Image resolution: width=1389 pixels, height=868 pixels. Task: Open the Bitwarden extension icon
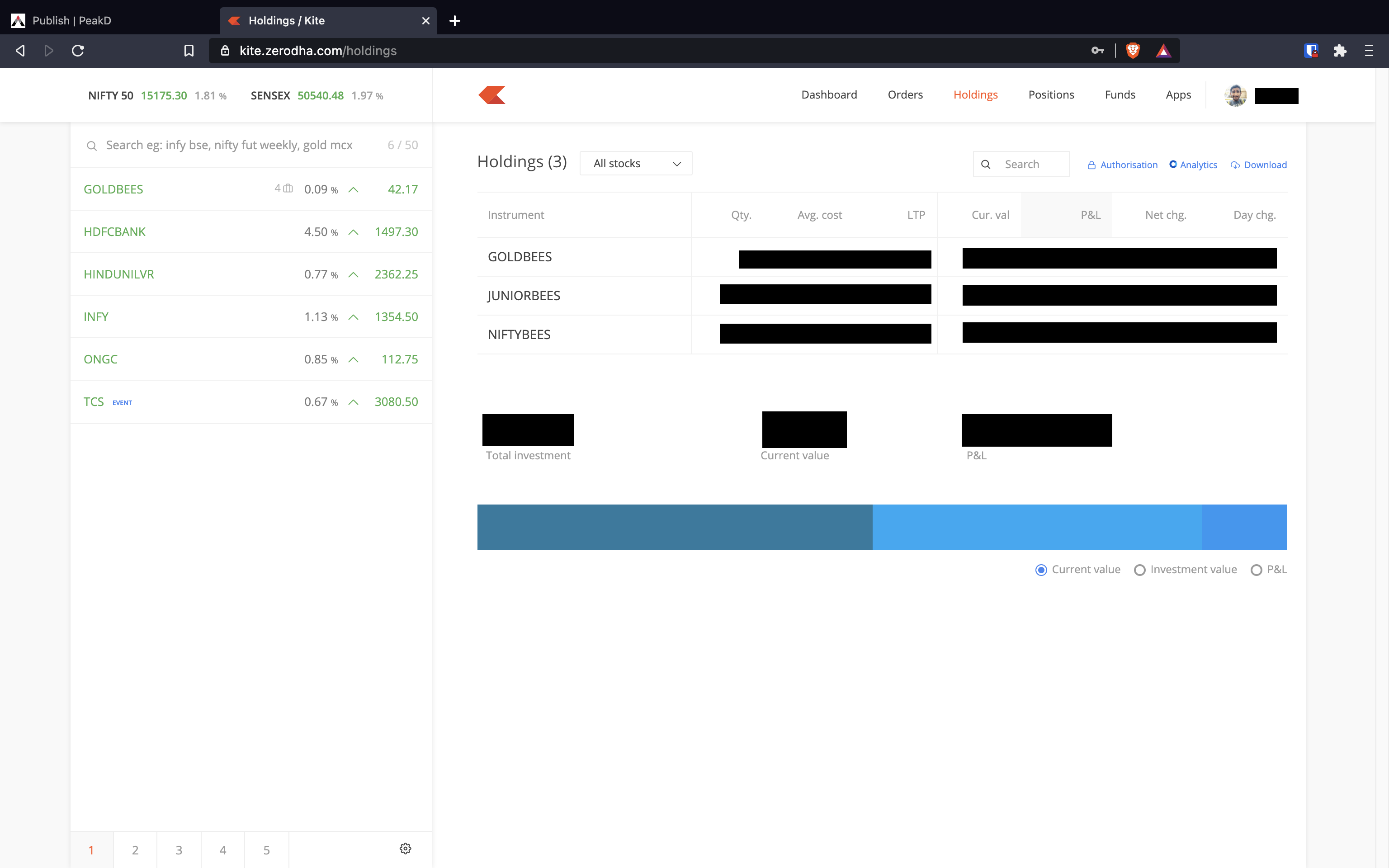[1311, 51]
